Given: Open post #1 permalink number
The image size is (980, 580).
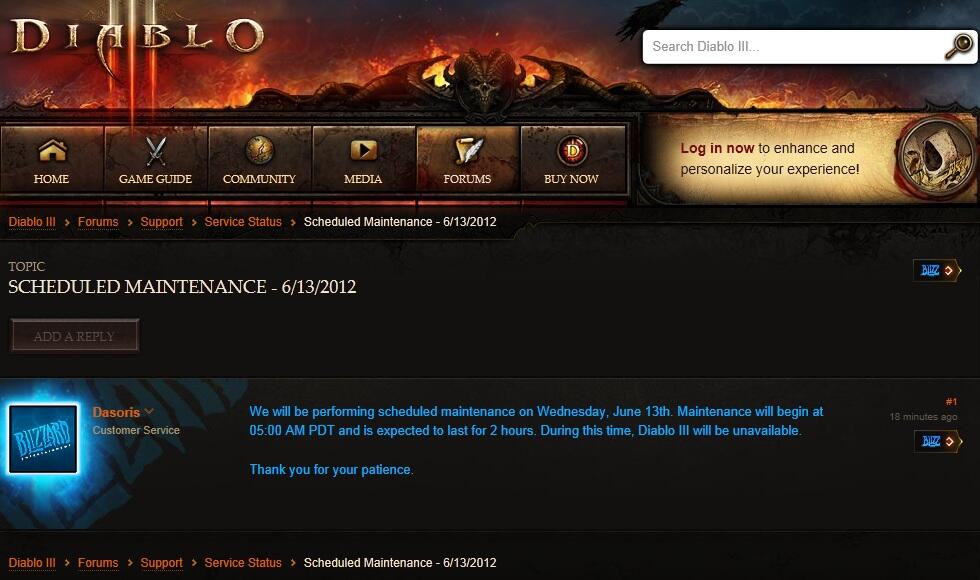Looking at the screenshot, I should [x=951, y=401].
